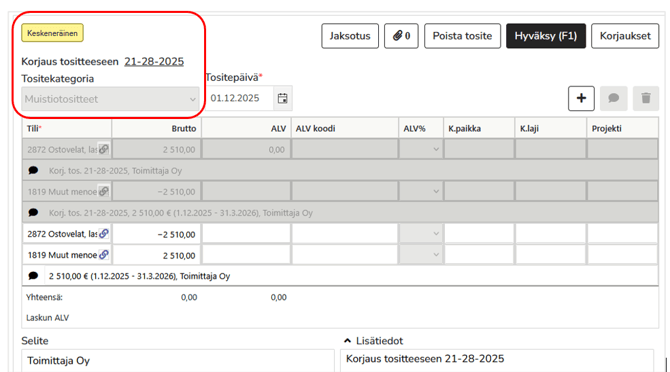Click Projekti field on editable 1819 row

623,255
